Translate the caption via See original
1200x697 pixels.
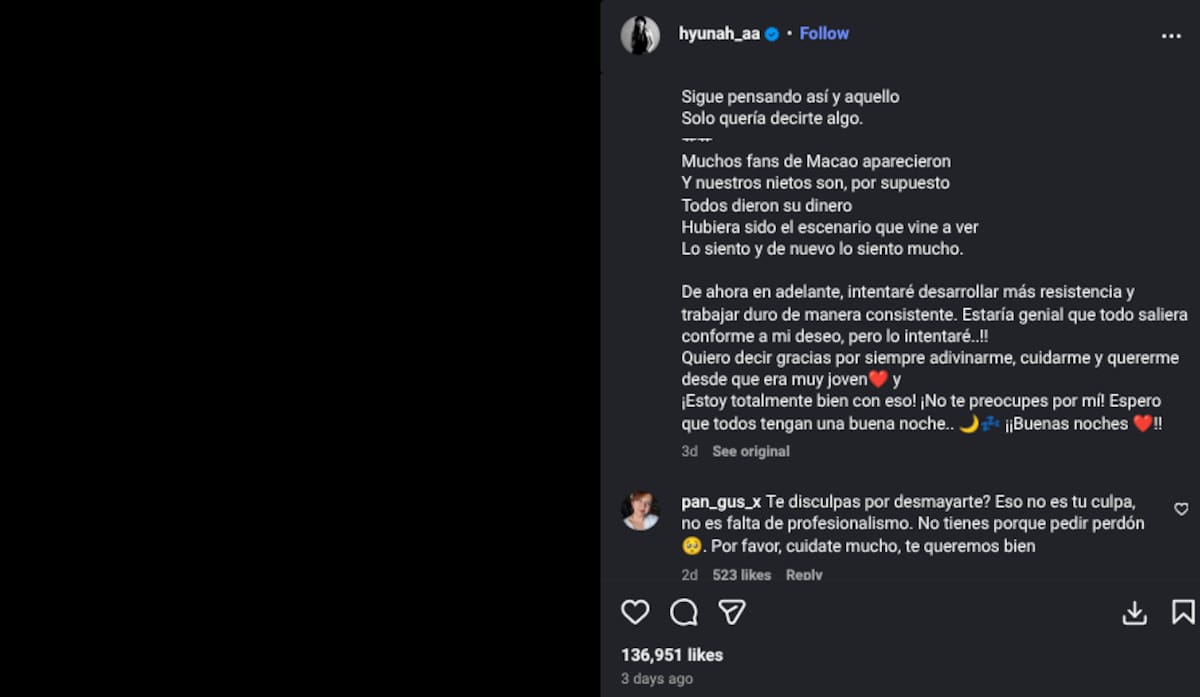750,451
